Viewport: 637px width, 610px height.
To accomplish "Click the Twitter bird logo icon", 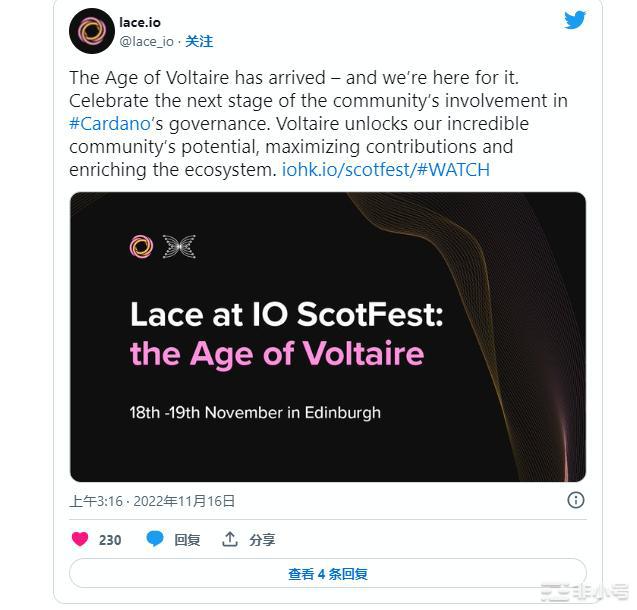I will [x=575, y=20].
